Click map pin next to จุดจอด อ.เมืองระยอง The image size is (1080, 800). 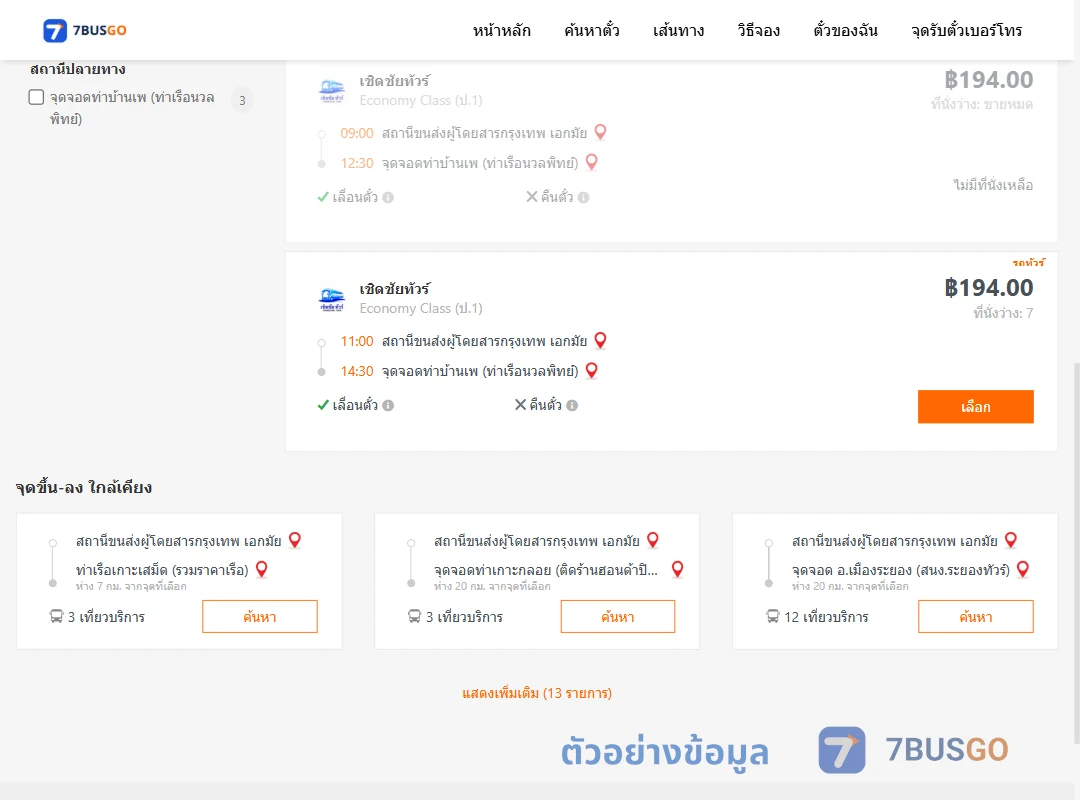pos(1023,569)
